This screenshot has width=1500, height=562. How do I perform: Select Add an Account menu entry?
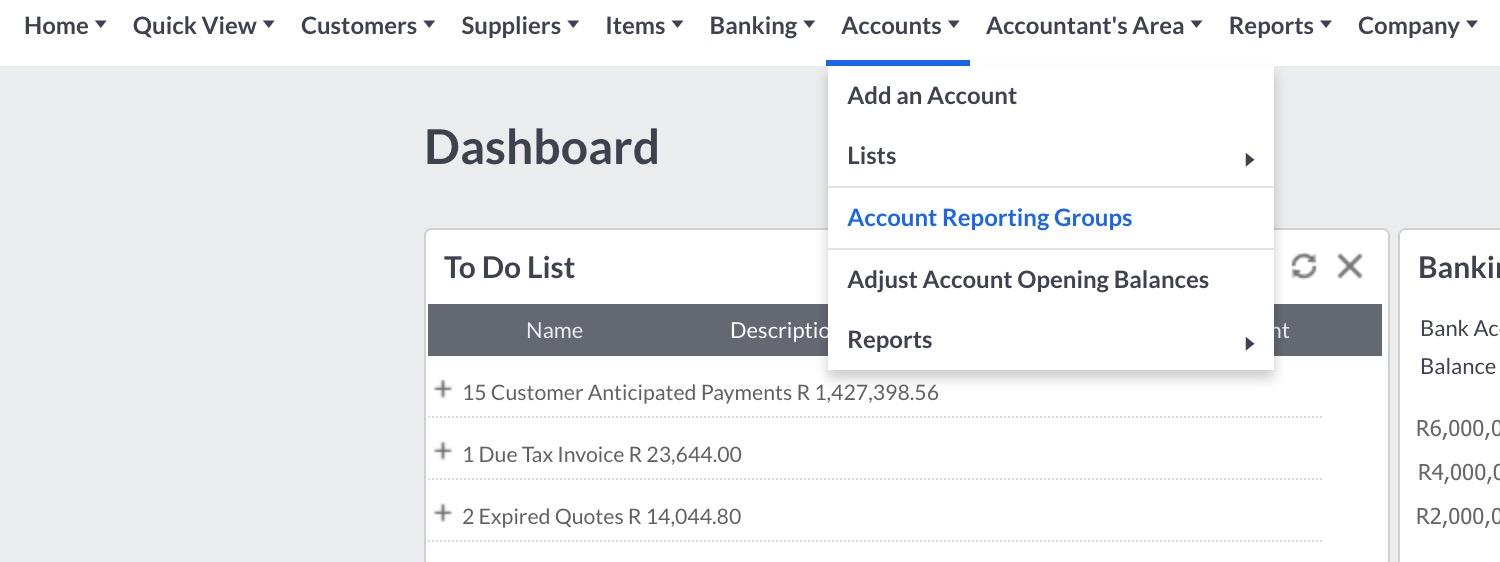[931, 96]
